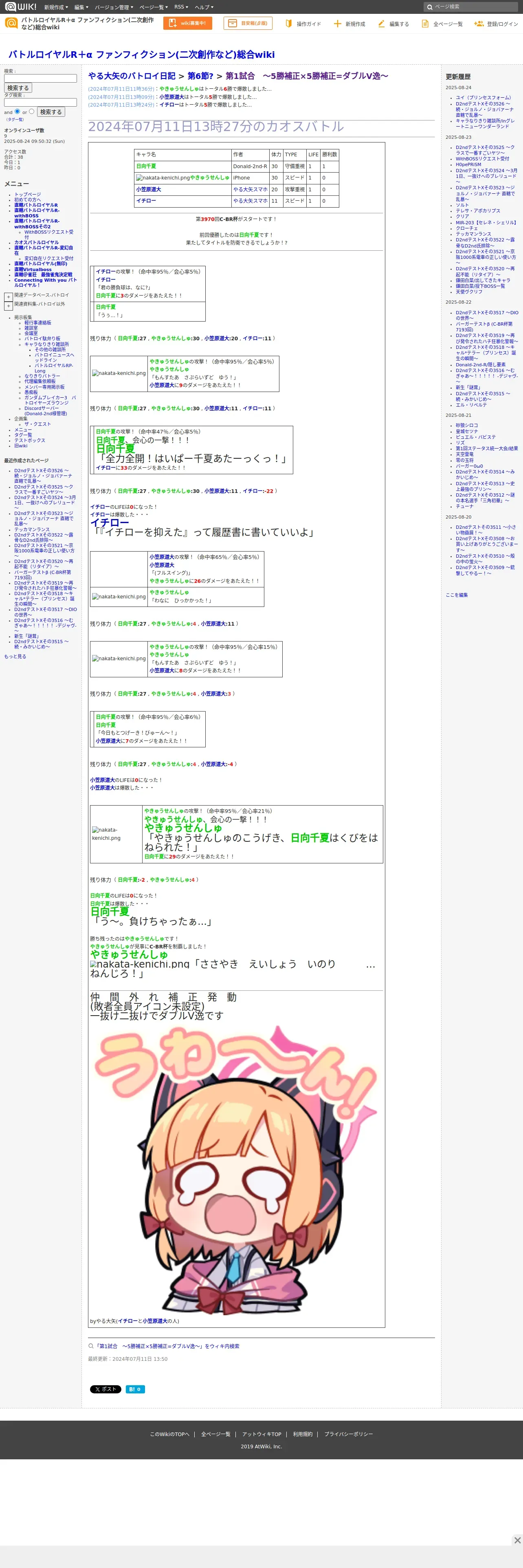Click Donald-2nd-R author cell
Screen dimensions: 523x1568
point(250,166)
